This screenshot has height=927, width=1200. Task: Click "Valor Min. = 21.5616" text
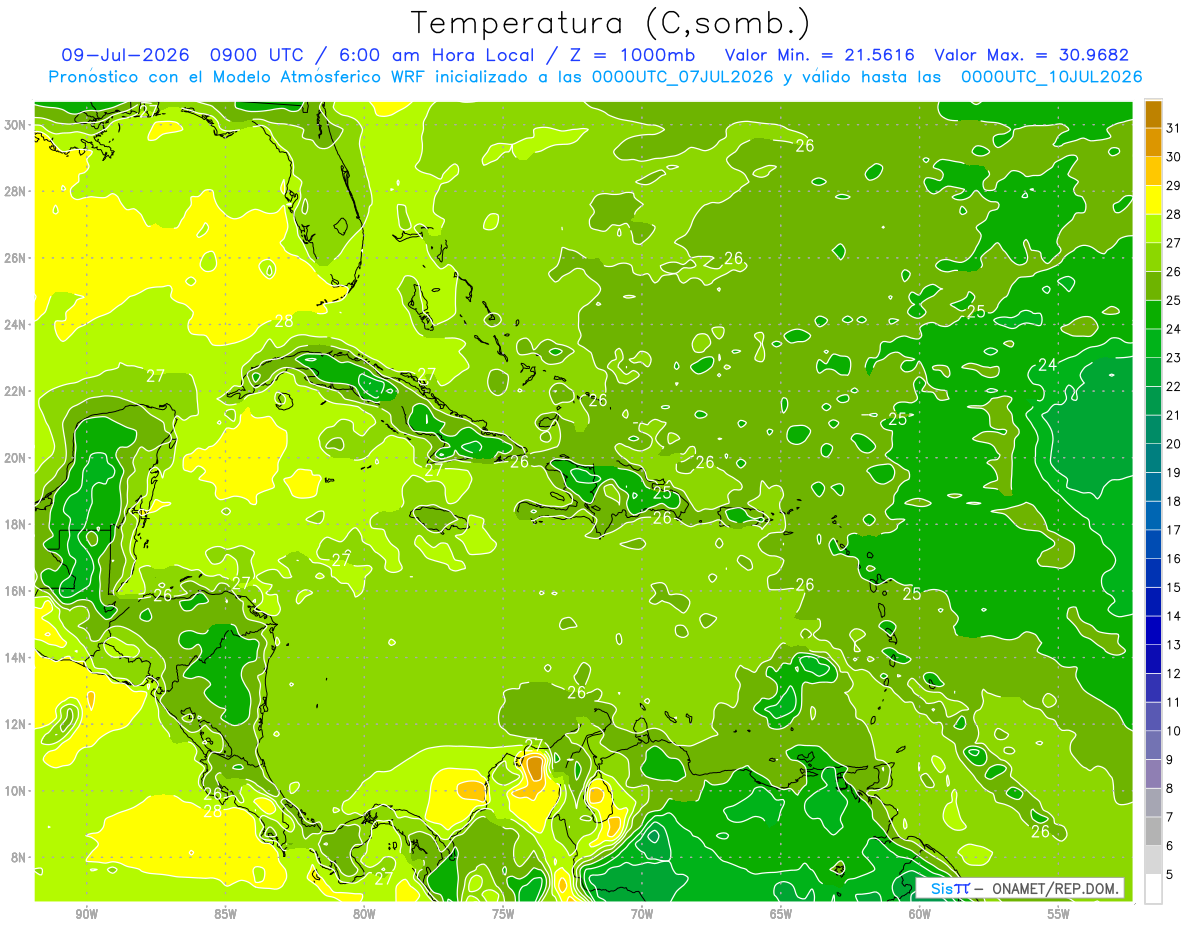(818, 55)
